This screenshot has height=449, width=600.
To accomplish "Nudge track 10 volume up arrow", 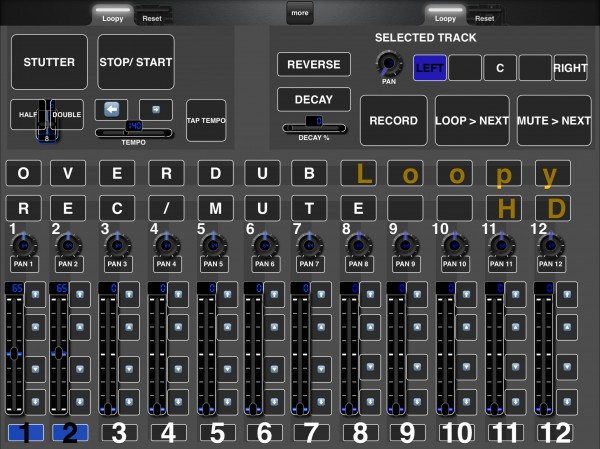I will pos(466,327).
